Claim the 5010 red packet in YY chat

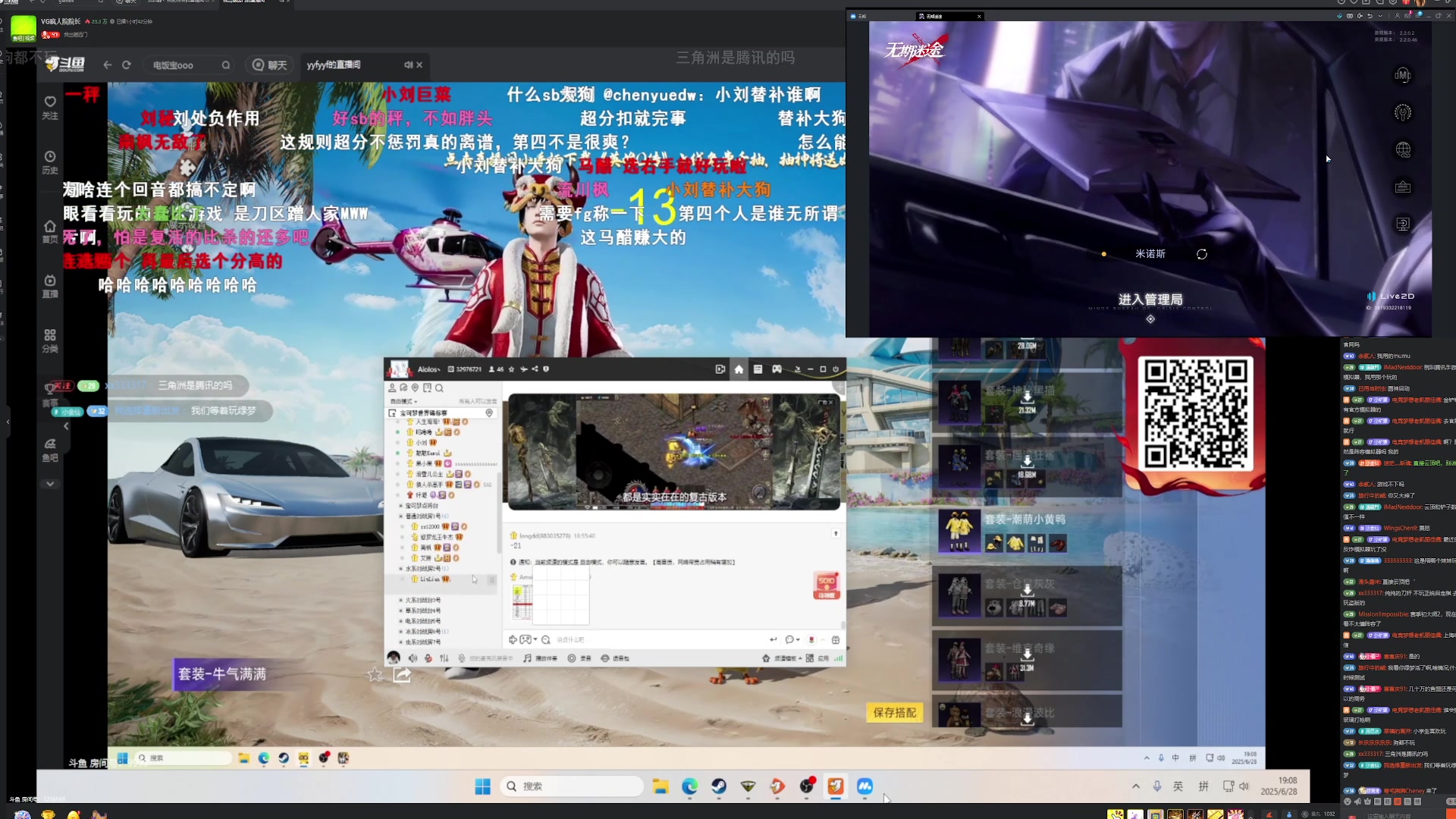tap(827, 585)
